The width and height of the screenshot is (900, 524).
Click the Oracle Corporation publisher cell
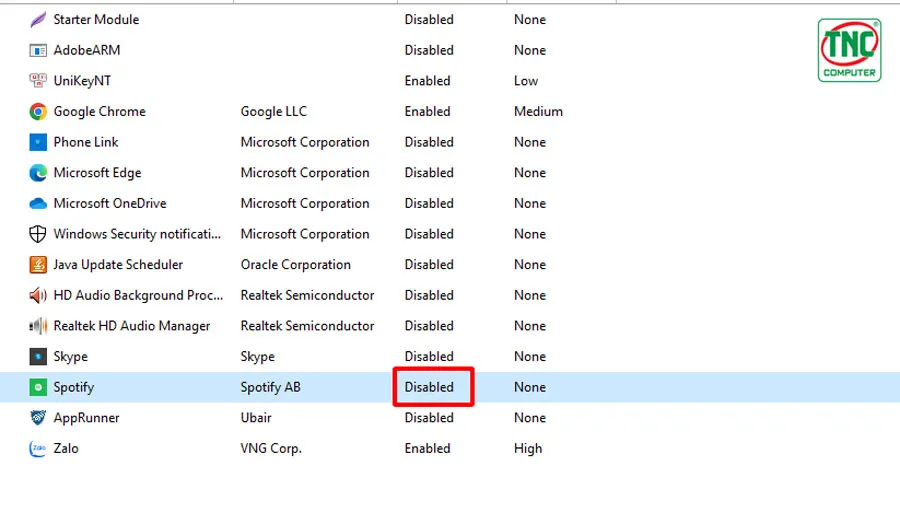296,265
